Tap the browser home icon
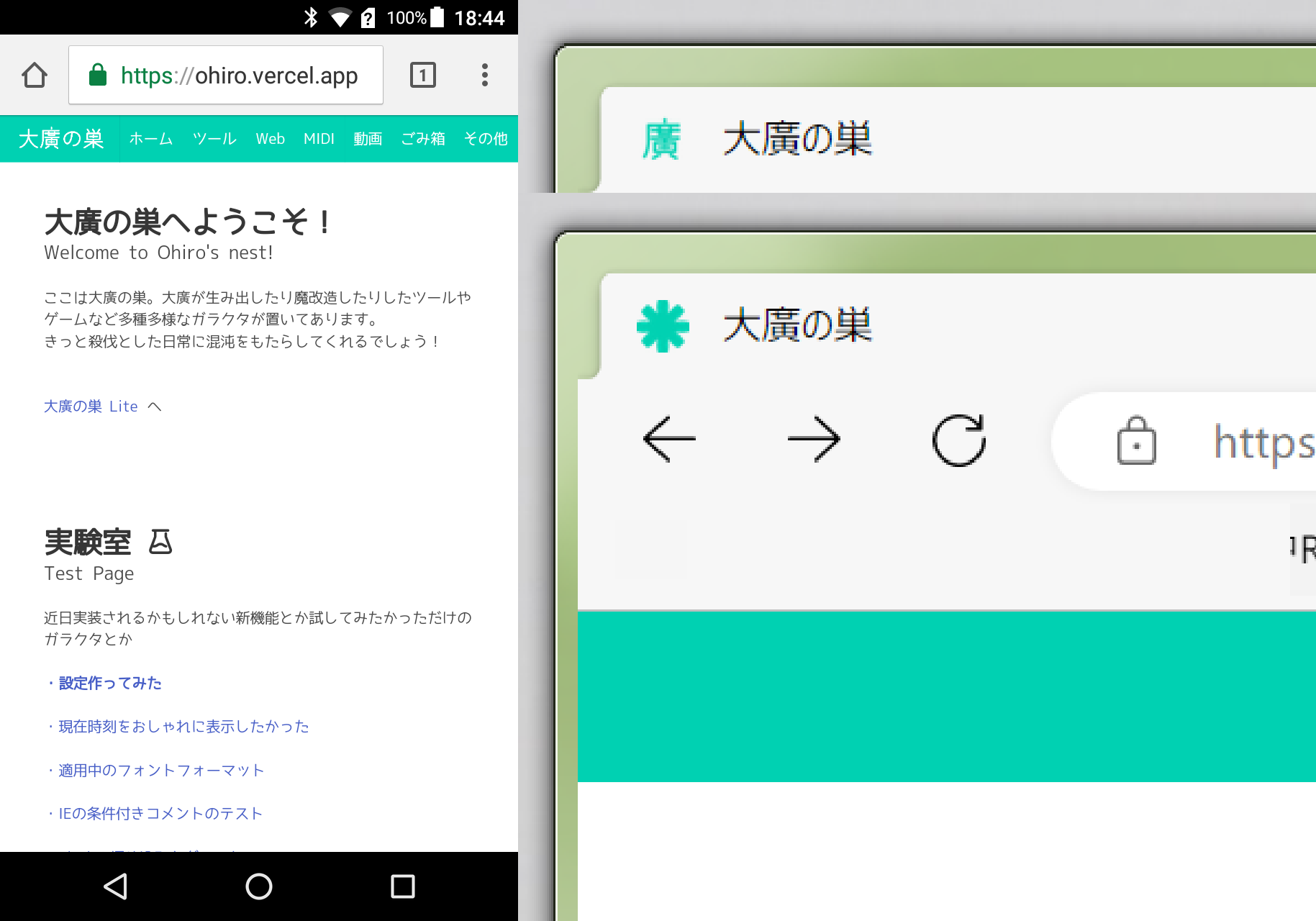The height and width of the screenshot is (921, 1316). pos(35,75)
